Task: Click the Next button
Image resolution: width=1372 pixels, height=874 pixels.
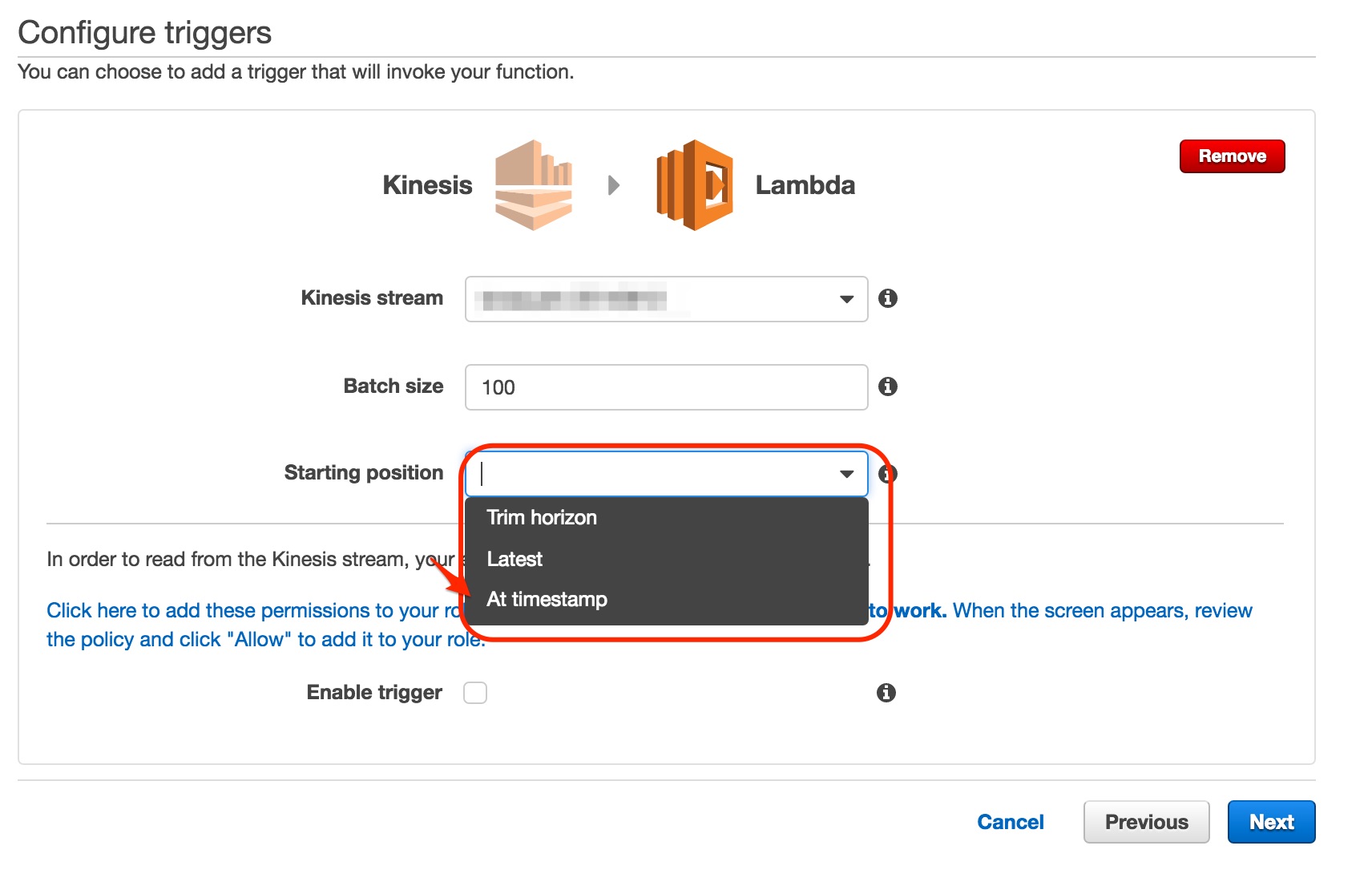Action: 1271,821
